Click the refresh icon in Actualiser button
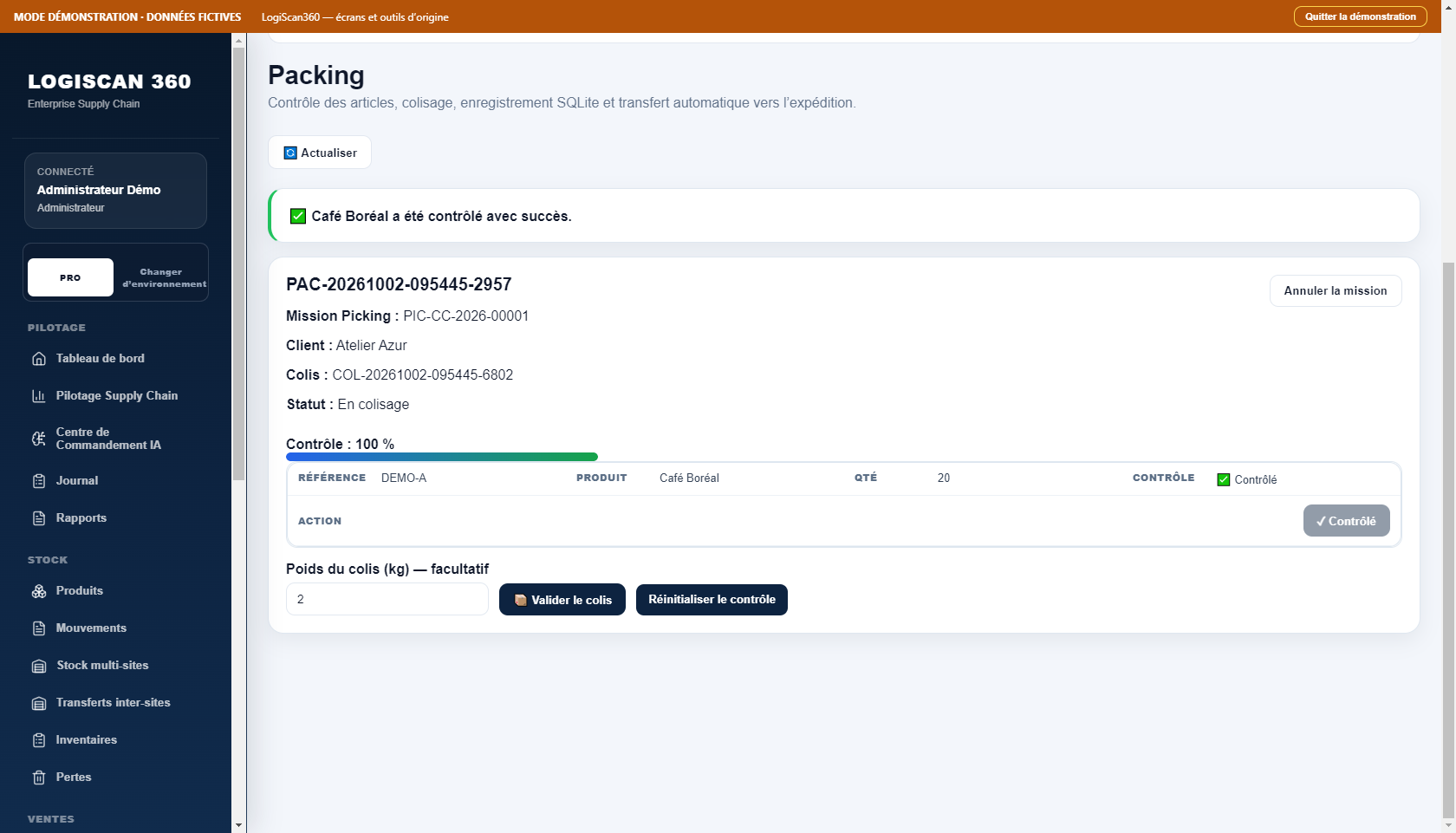 pos(290,153)
